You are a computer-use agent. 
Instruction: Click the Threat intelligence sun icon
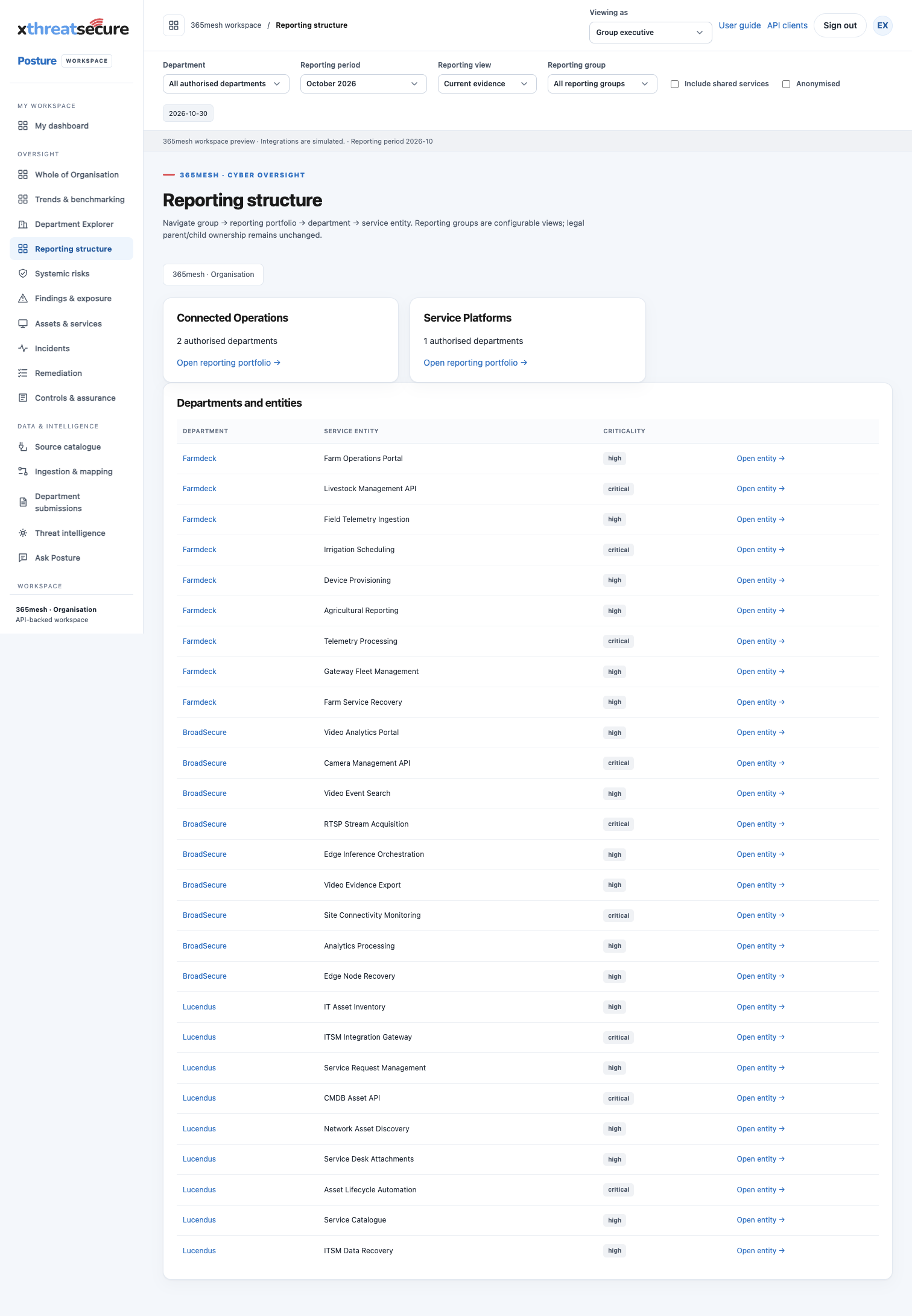pos(23,533)
